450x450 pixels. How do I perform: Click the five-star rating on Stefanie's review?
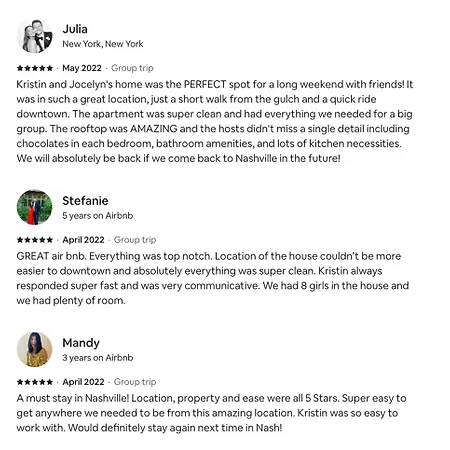(35, 240)
